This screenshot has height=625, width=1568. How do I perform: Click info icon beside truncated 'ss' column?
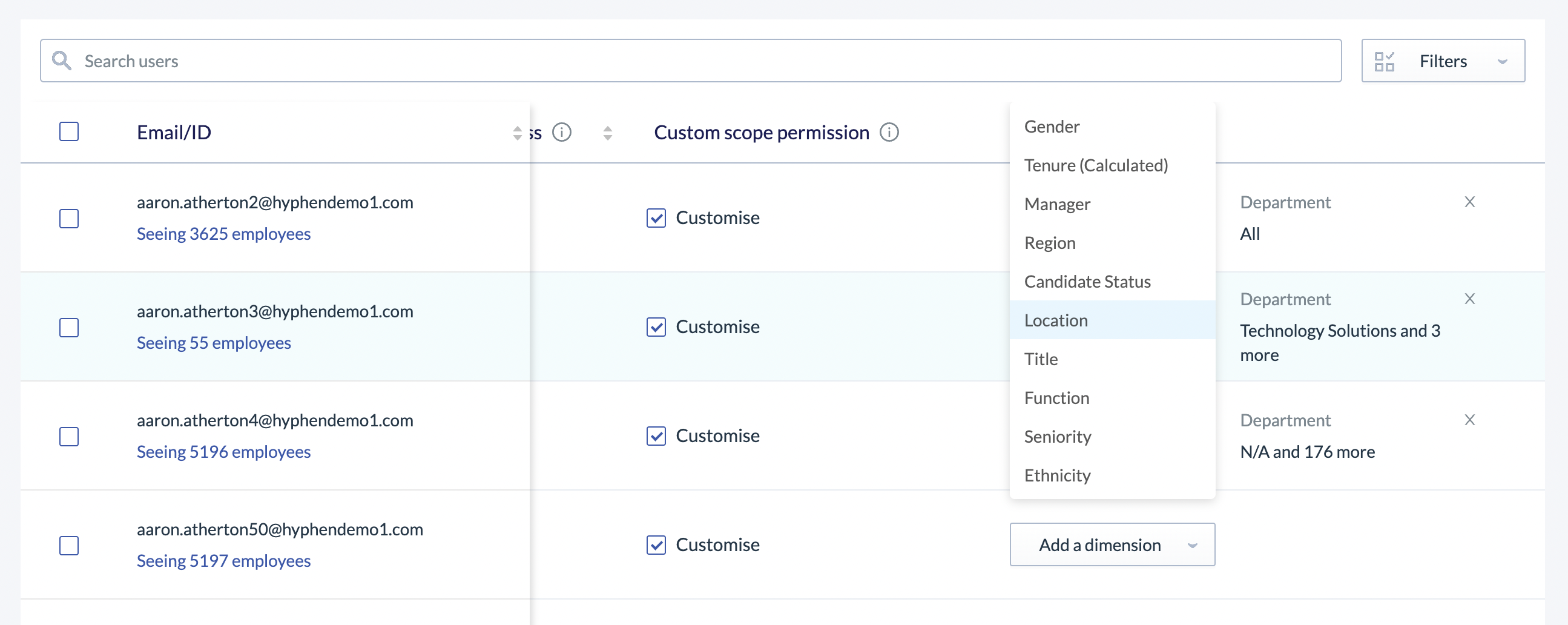[561, 132]
